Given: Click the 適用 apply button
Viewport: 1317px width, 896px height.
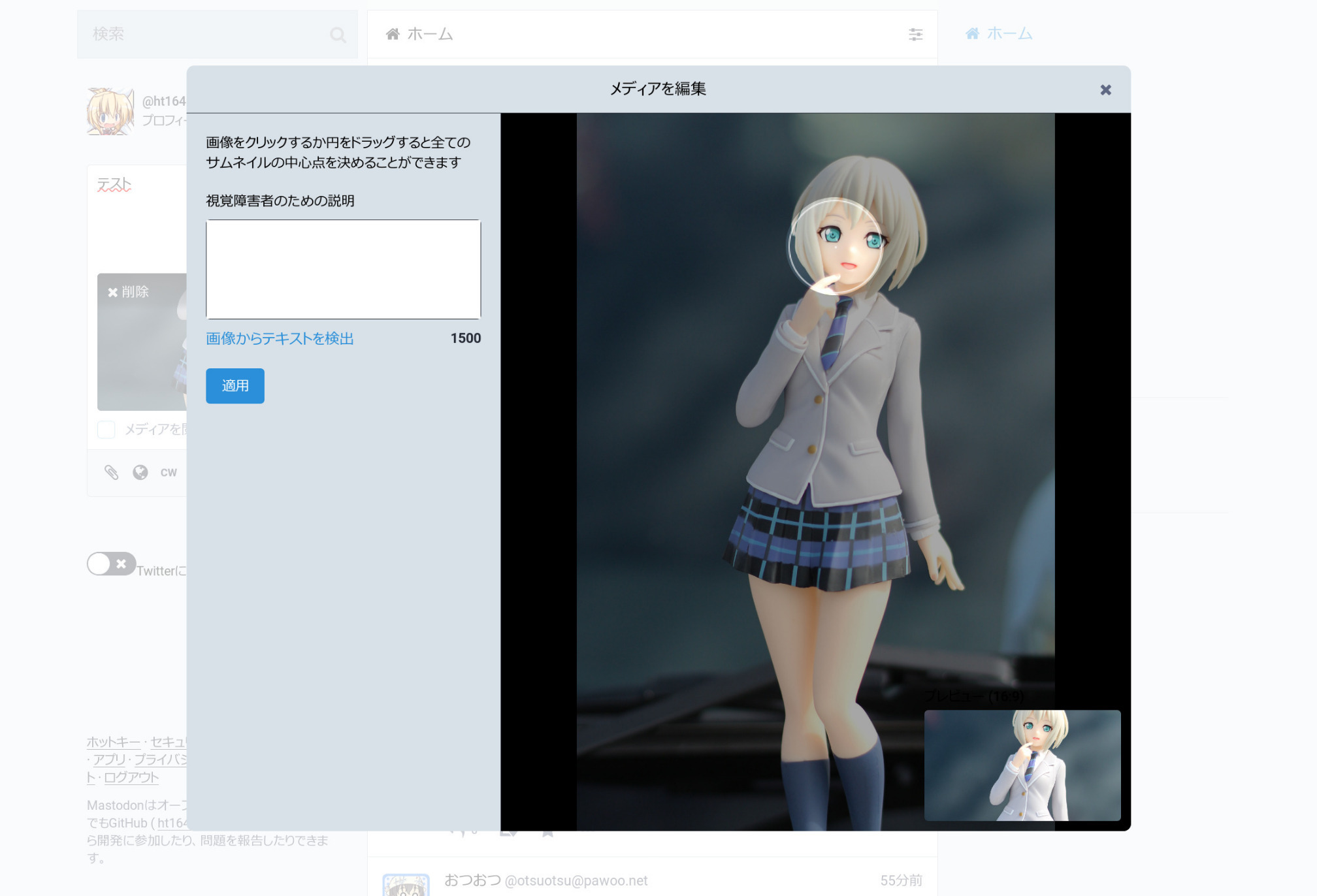Looking at the screenshot, I should pyautogui.click(x=235, y=386).
